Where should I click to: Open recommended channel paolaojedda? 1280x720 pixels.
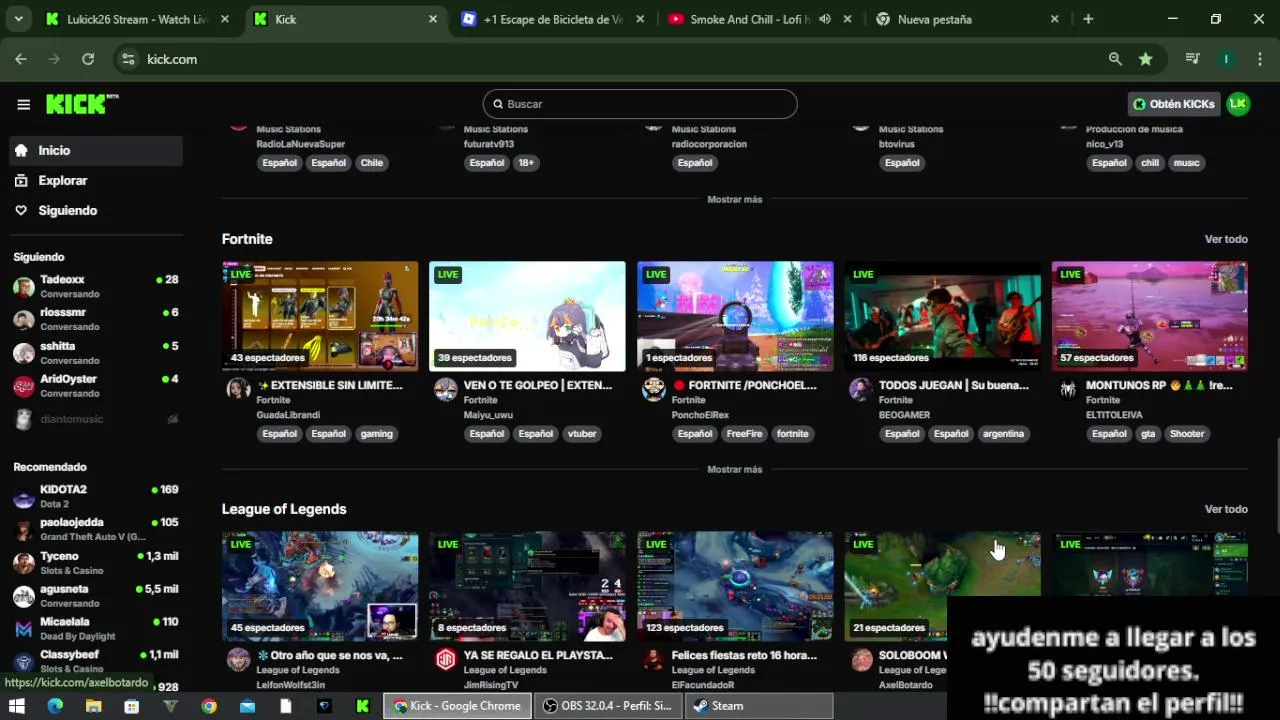[95, 529]
